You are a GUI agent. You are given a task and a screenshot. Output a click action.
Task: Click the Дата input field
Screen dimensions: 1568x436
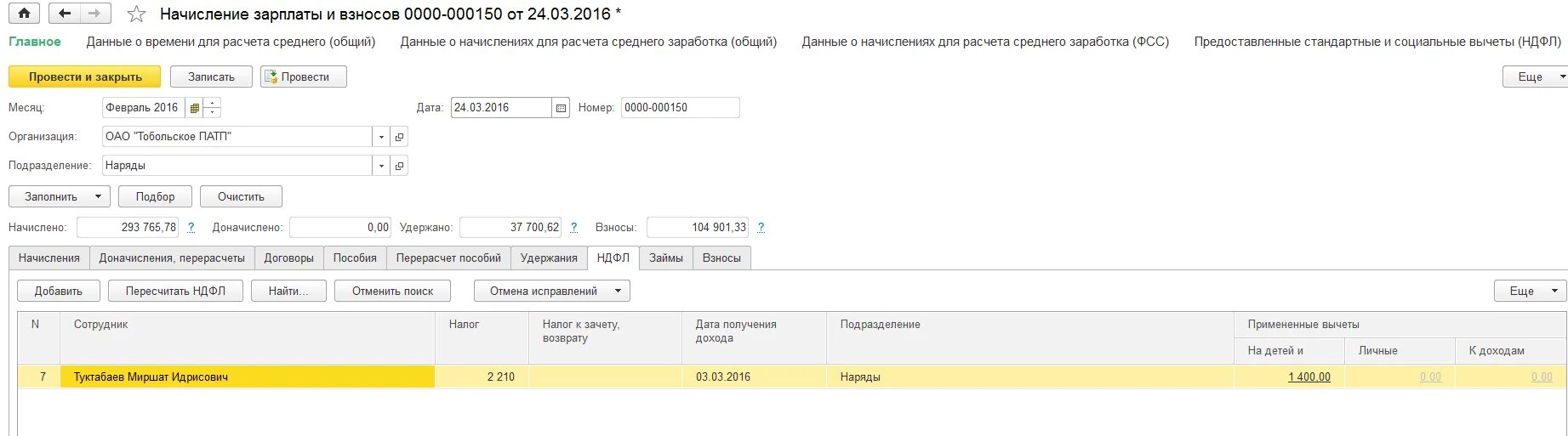(501, 108)
